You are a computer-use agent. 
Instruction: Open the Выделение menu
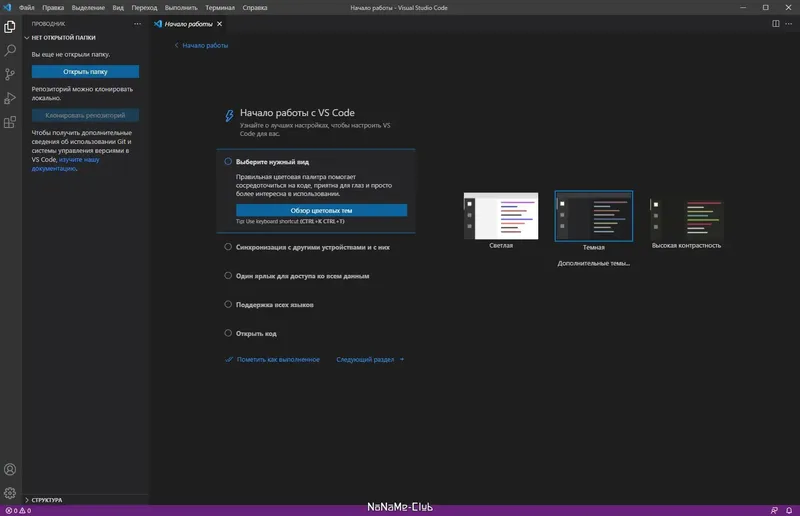[x=88, y=8]
